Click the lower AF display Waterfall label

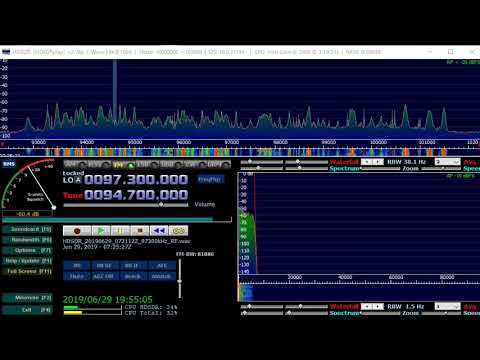pos(344,306)
